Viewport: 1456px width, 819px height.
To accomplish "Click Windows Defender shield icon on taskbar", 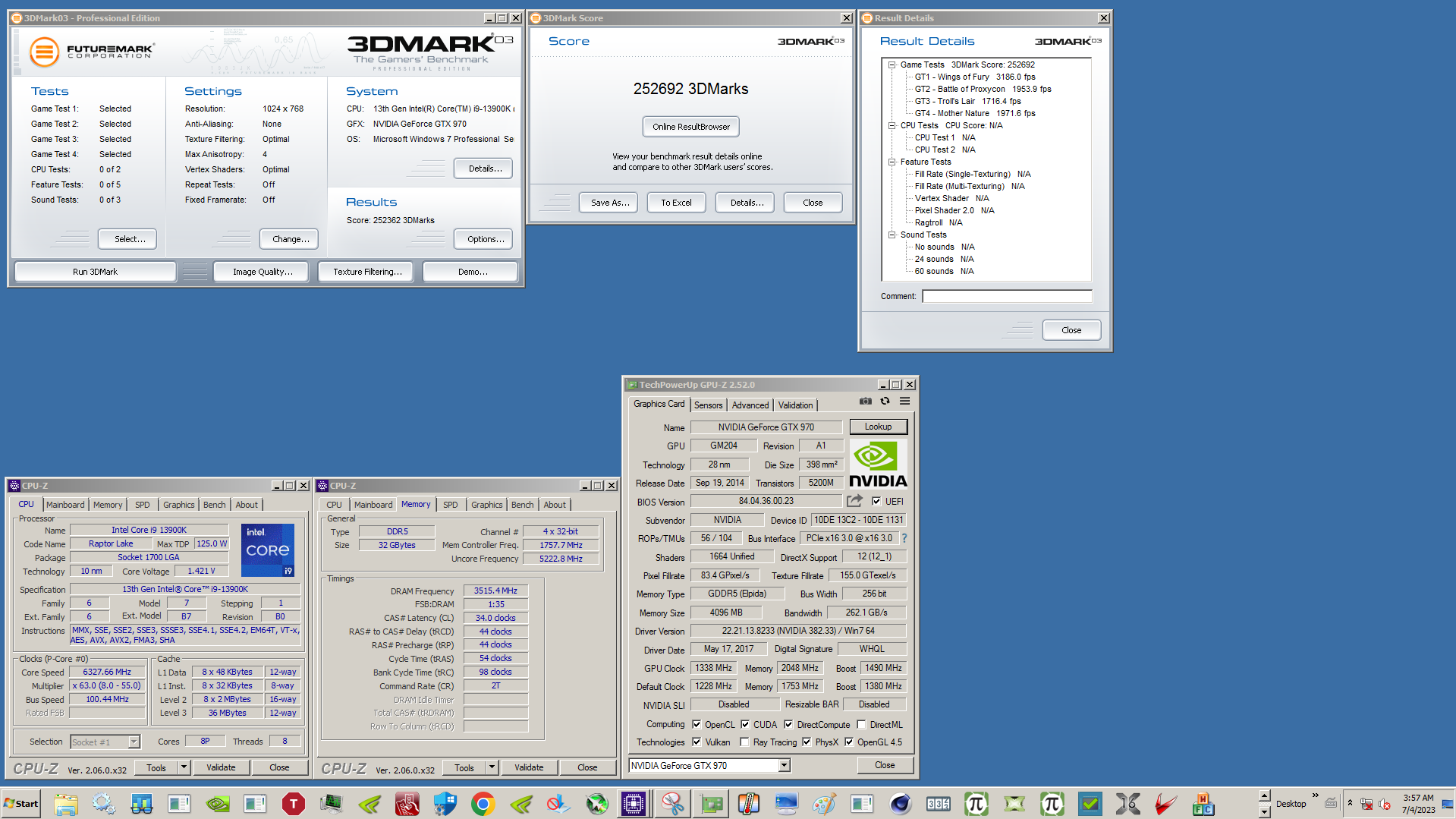I will click(445, 803).
